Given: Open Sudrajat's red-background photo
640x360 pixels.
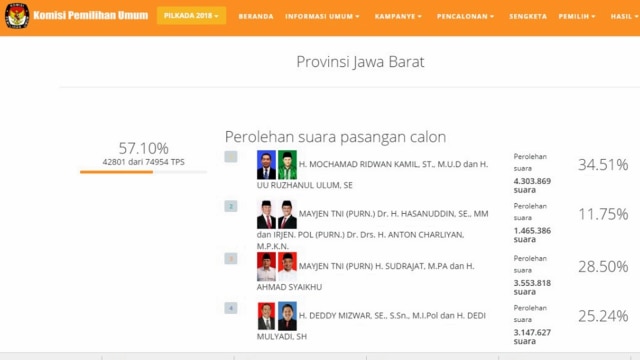Looking at the screenshot, I should pos(266,267).
